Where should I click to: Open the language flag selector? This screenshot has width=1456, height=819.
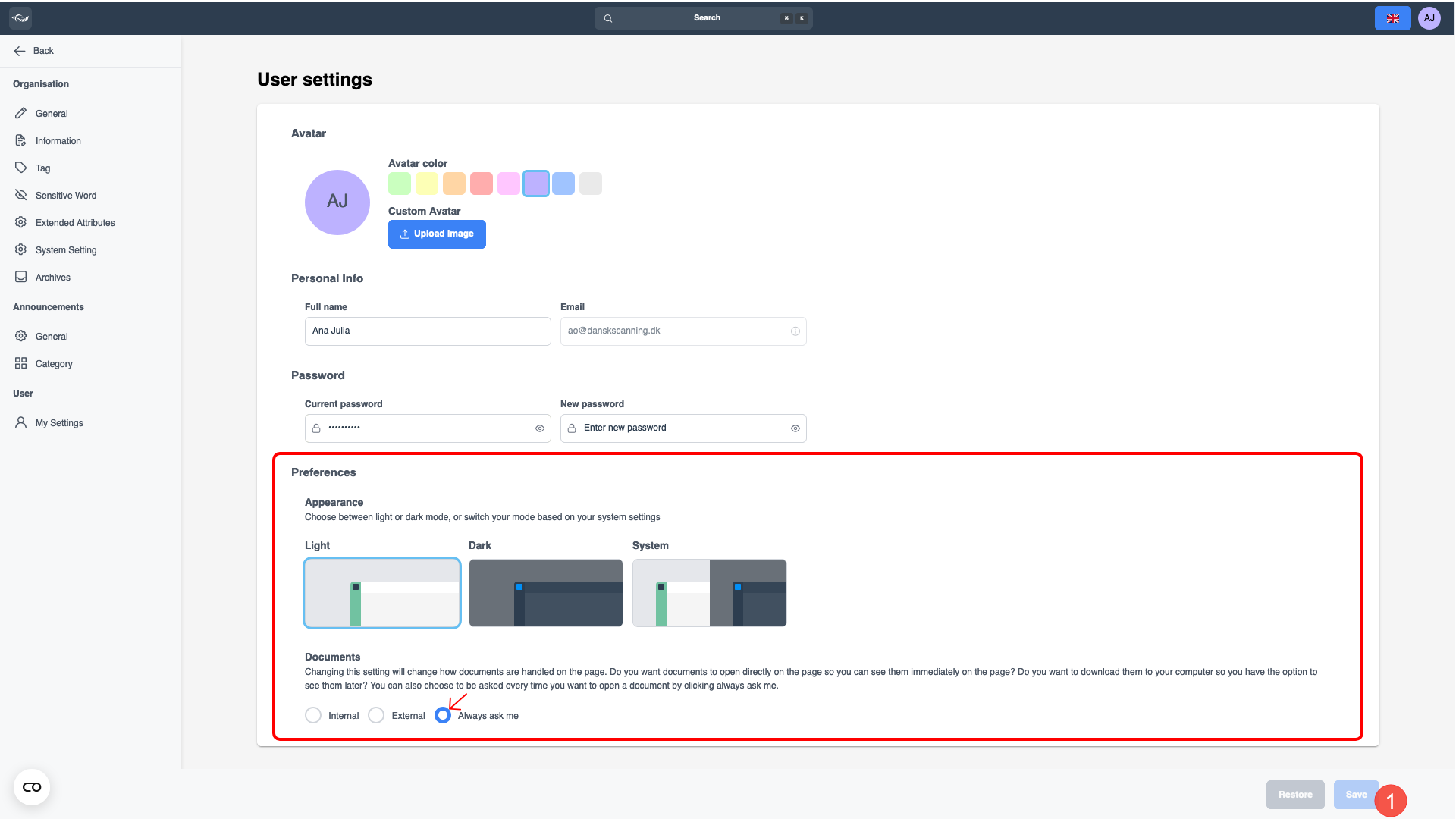click(1392, 18)
